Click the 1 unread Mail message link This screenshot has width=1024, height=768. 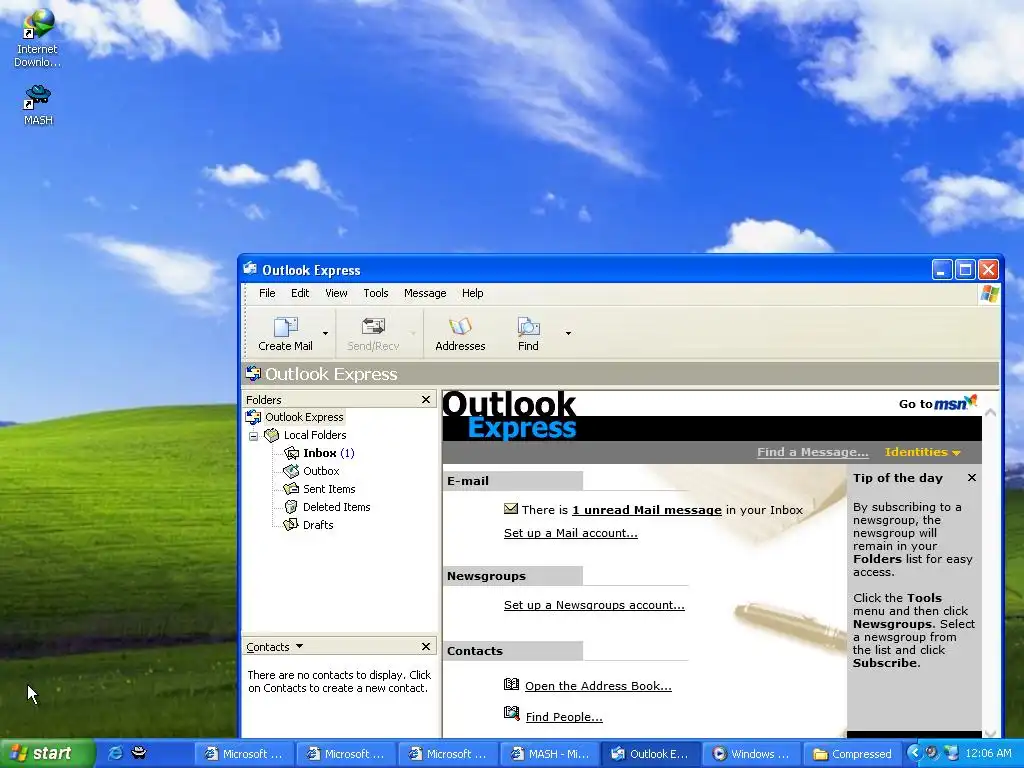pos(647,510)
